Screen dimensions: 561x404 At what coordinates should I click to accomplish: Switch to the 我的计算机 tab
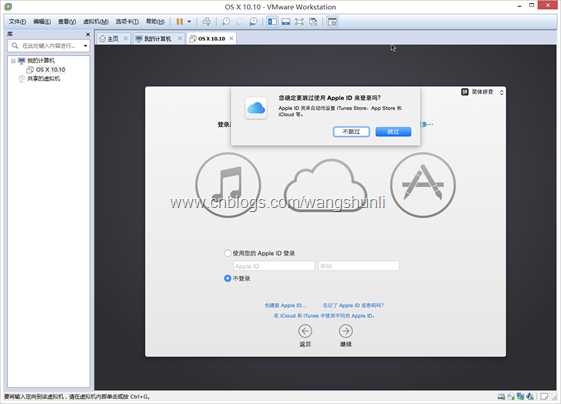tap(154, 38)
